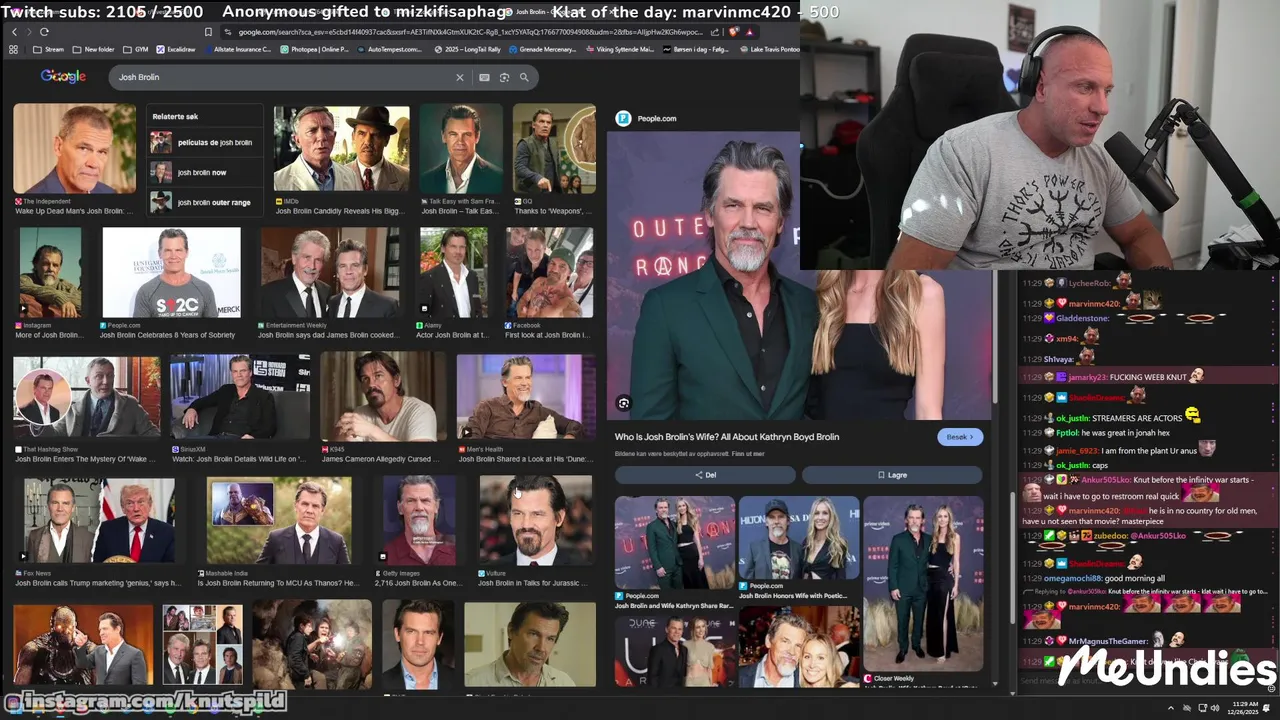
Task: Open SiriusXM 'Josh Brolin Details Wild Life' image
Action: tap(238, 397)
